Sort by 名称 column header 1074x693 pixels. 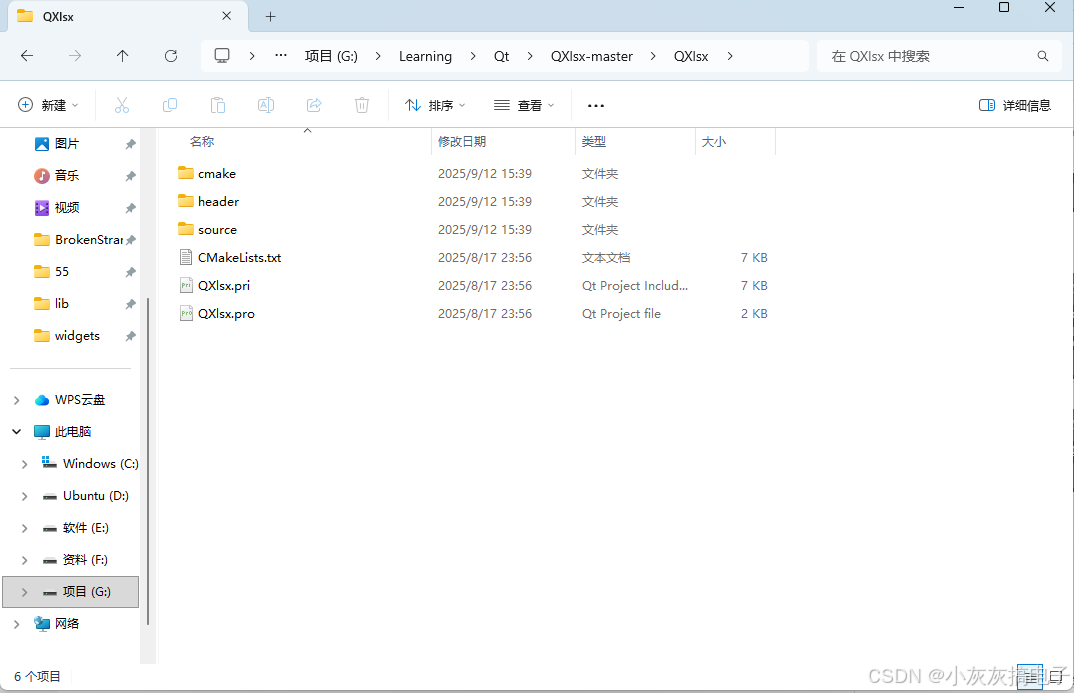coord(202,142)
